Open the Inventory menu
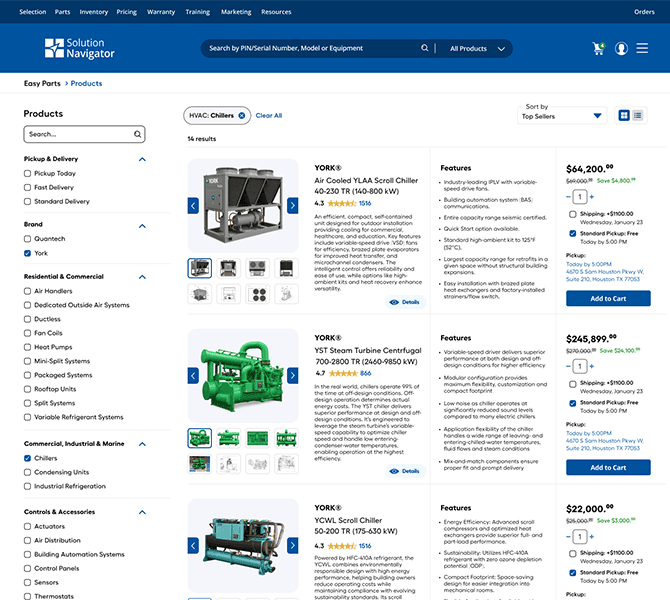 94,12
